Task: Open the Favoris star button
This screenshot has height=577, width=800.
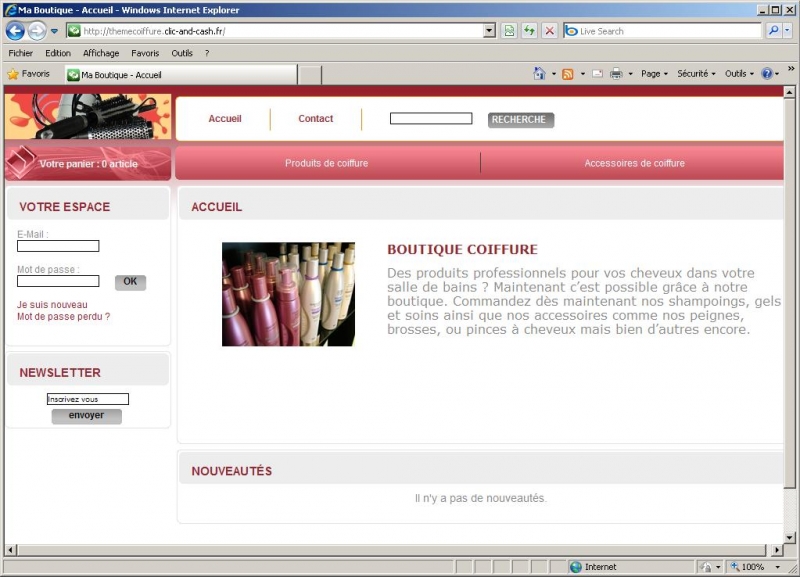Action: click(x=29, y=74)
